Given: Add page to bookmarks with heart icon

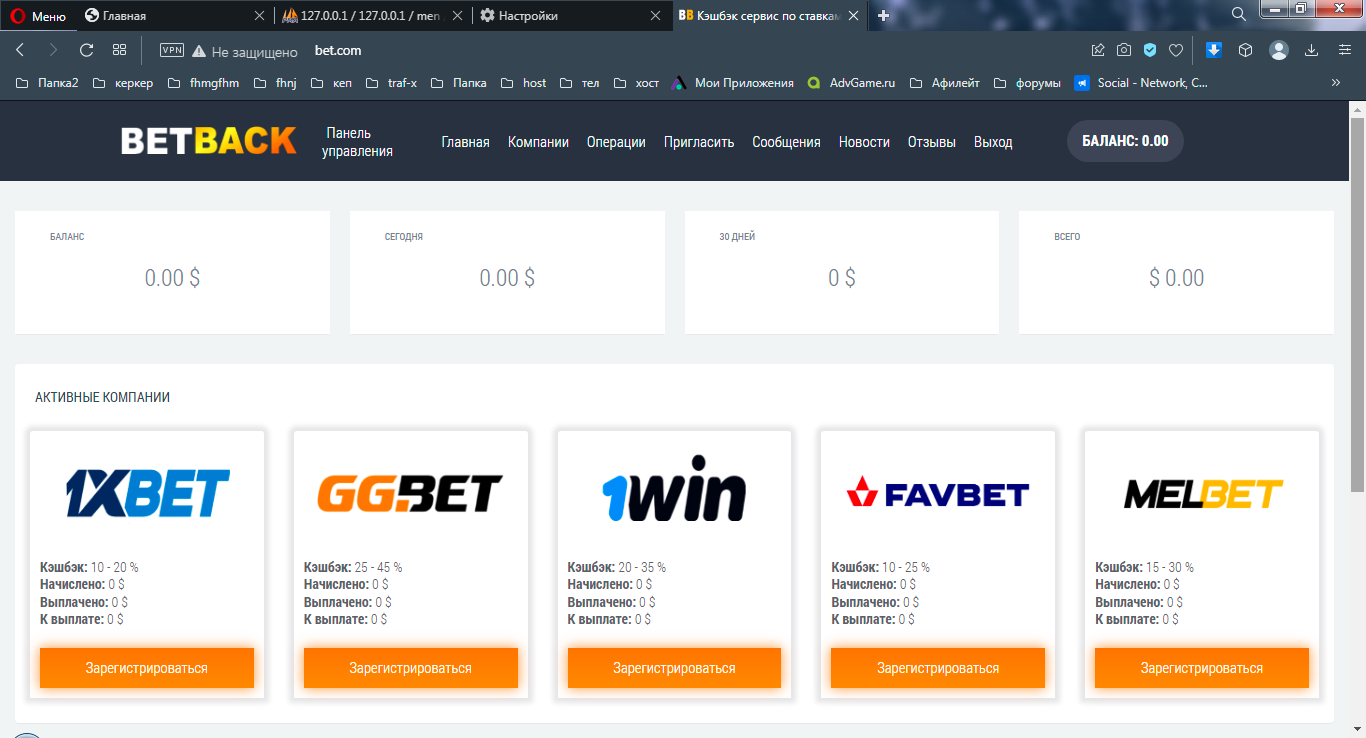Looking at the screenshot, I should click(1176, 50).
